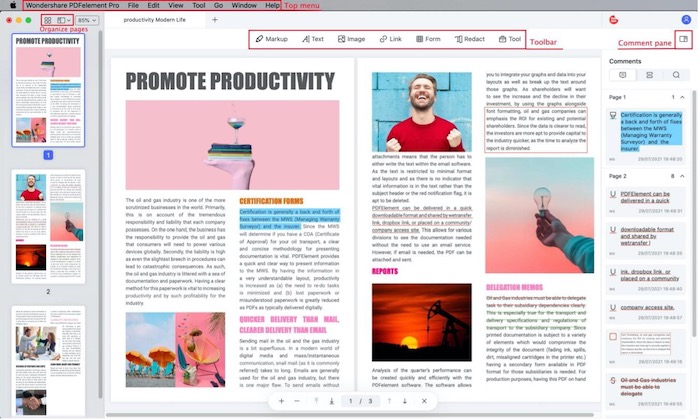Click the thumbnail grid organize pages icon

pyautogui.click(x=45, y=20)
